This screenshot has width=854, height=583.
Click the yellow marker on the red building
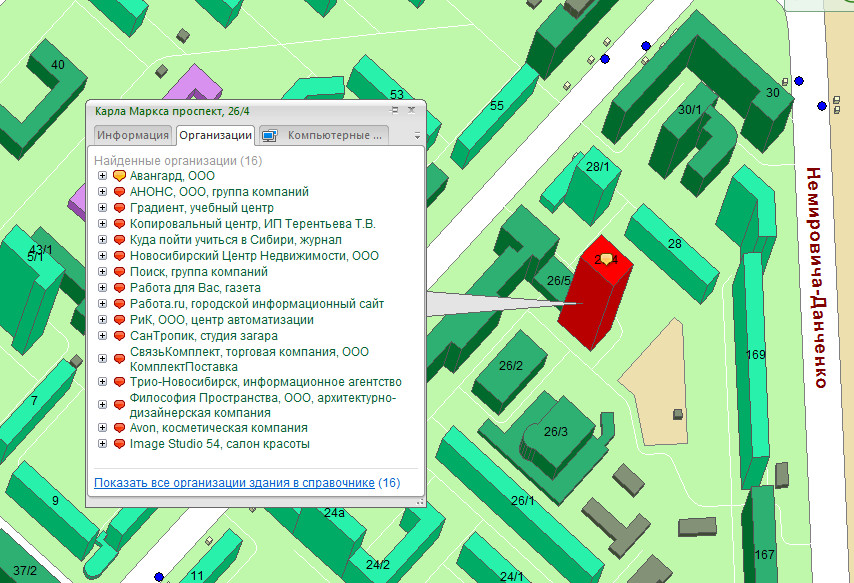pos(606,259)
